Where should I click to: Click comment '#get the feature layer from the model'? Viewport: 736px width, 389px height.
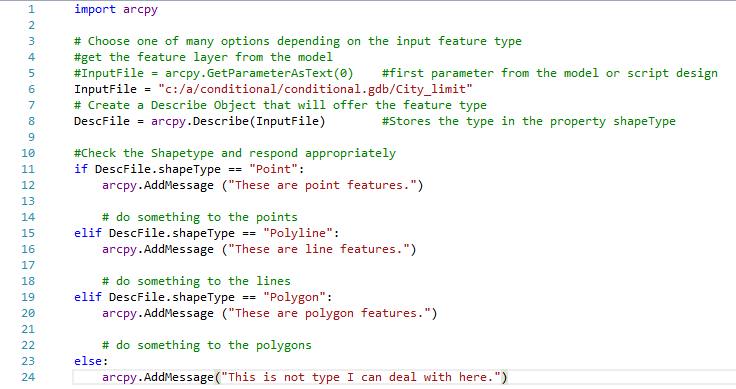click(203, 57)
